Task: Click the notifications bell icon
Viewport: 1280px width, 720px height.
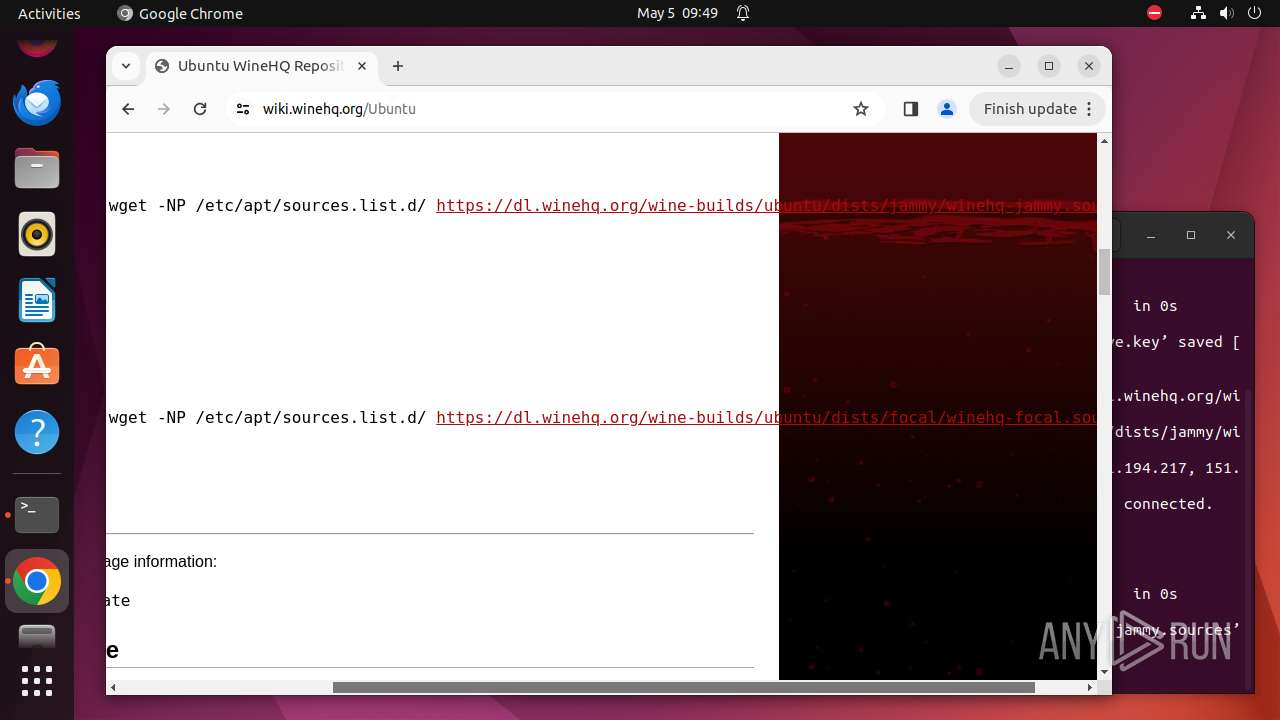Action: 743,13
